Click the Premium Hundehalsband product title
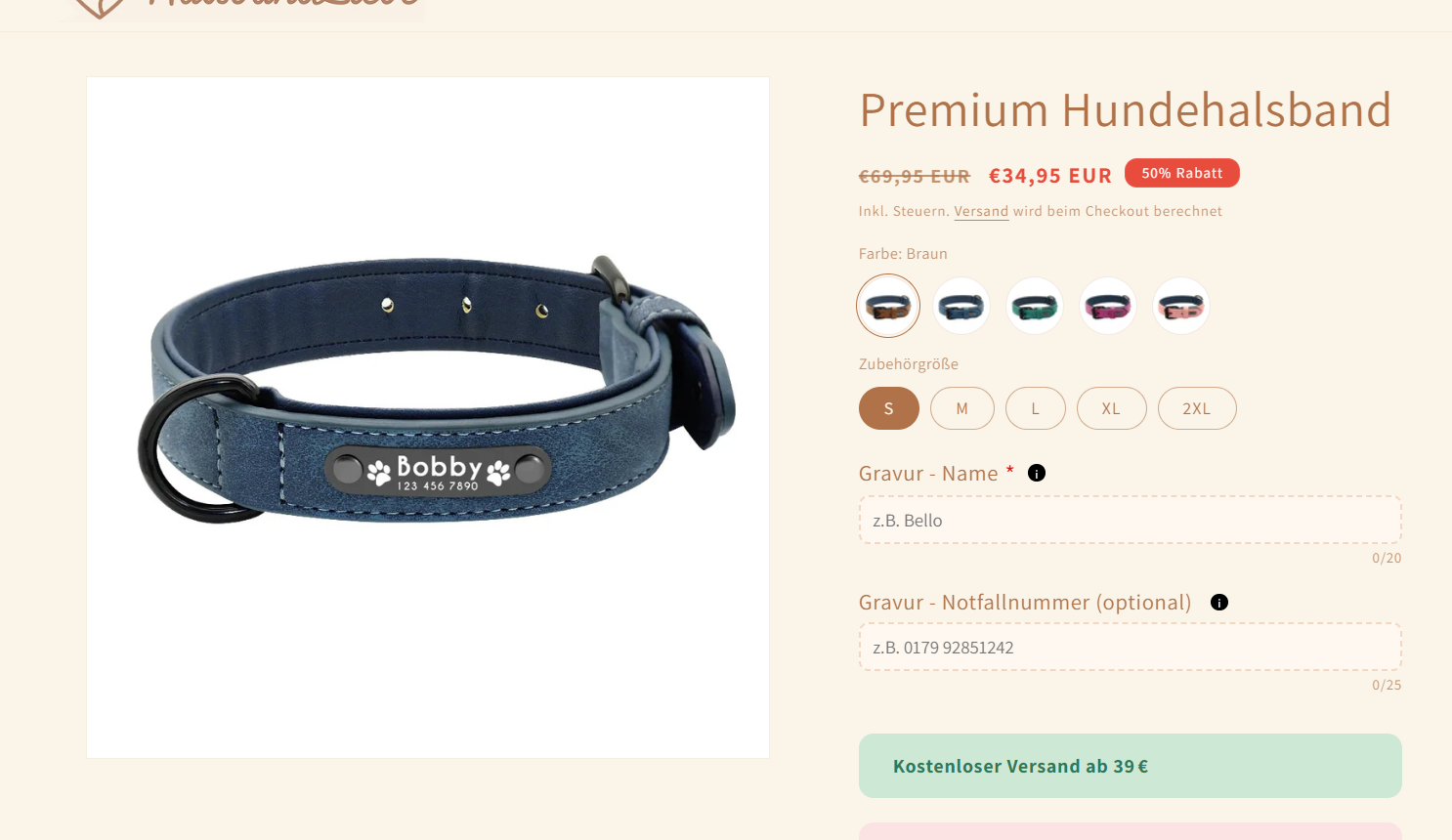Screen dimensions: 1452x840 pos(1126,109)
